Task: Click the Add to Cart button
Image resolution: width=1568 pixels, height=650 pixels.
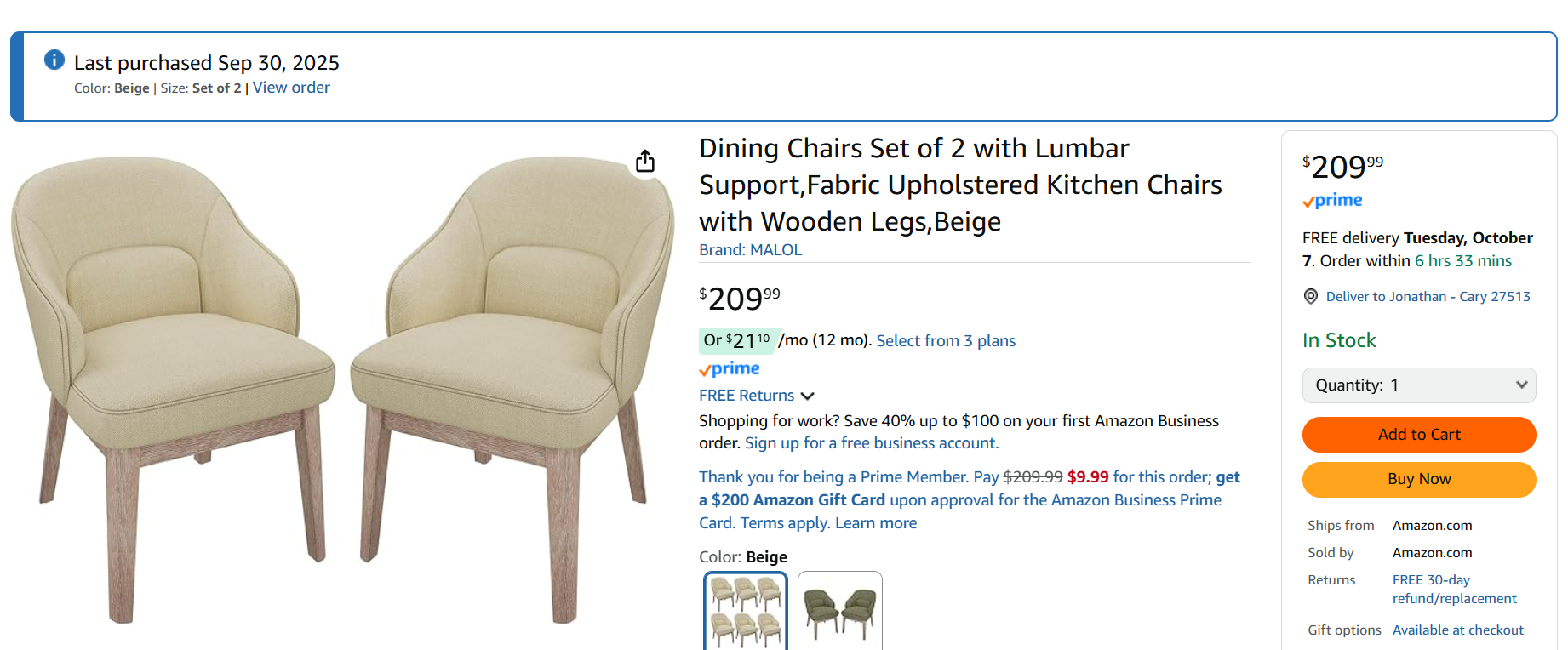Action: tap(1419, 435)
